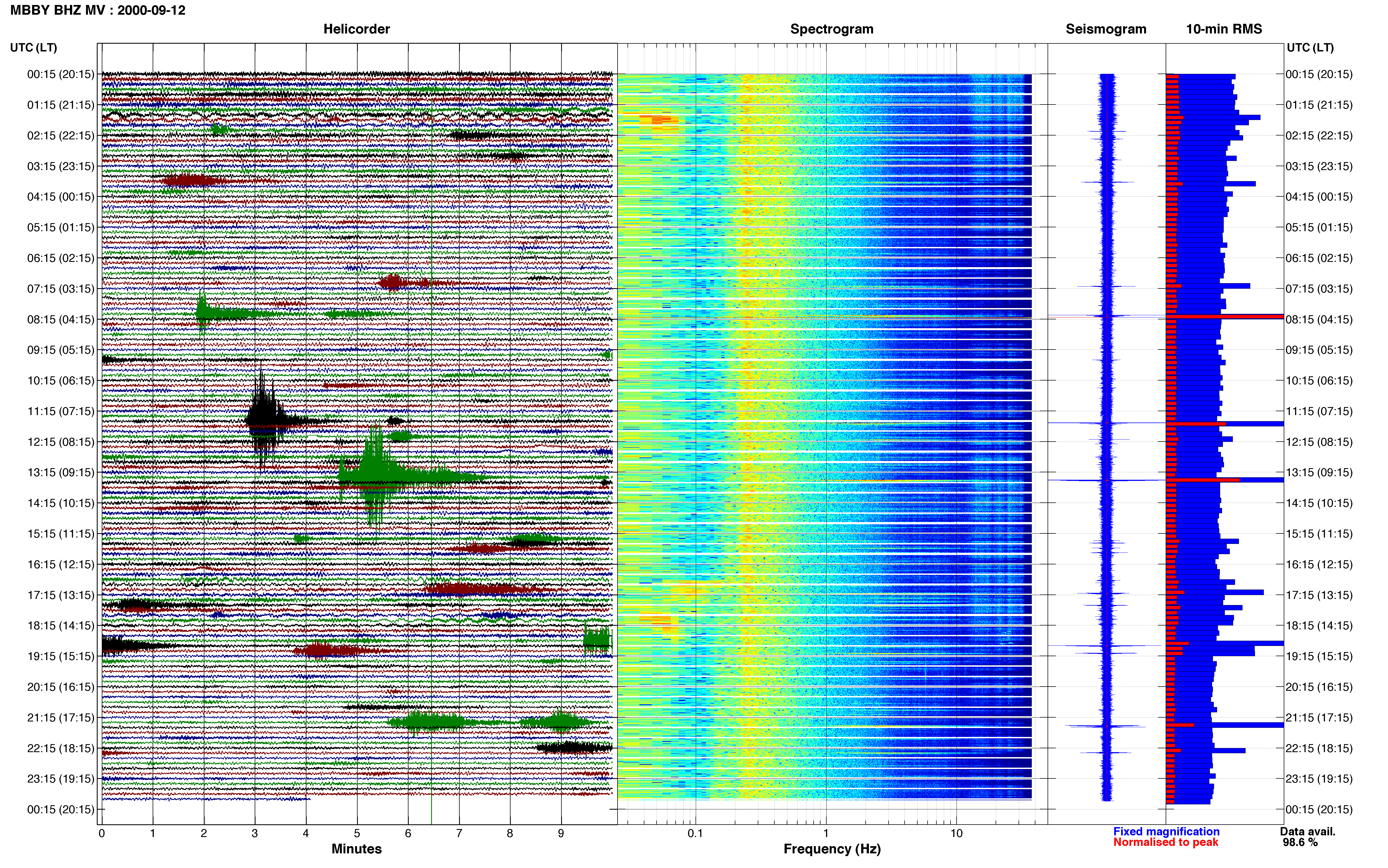1388x868 pixels.
Task: Click the 'Data avail.' label
Action: tap(1308, 831)
